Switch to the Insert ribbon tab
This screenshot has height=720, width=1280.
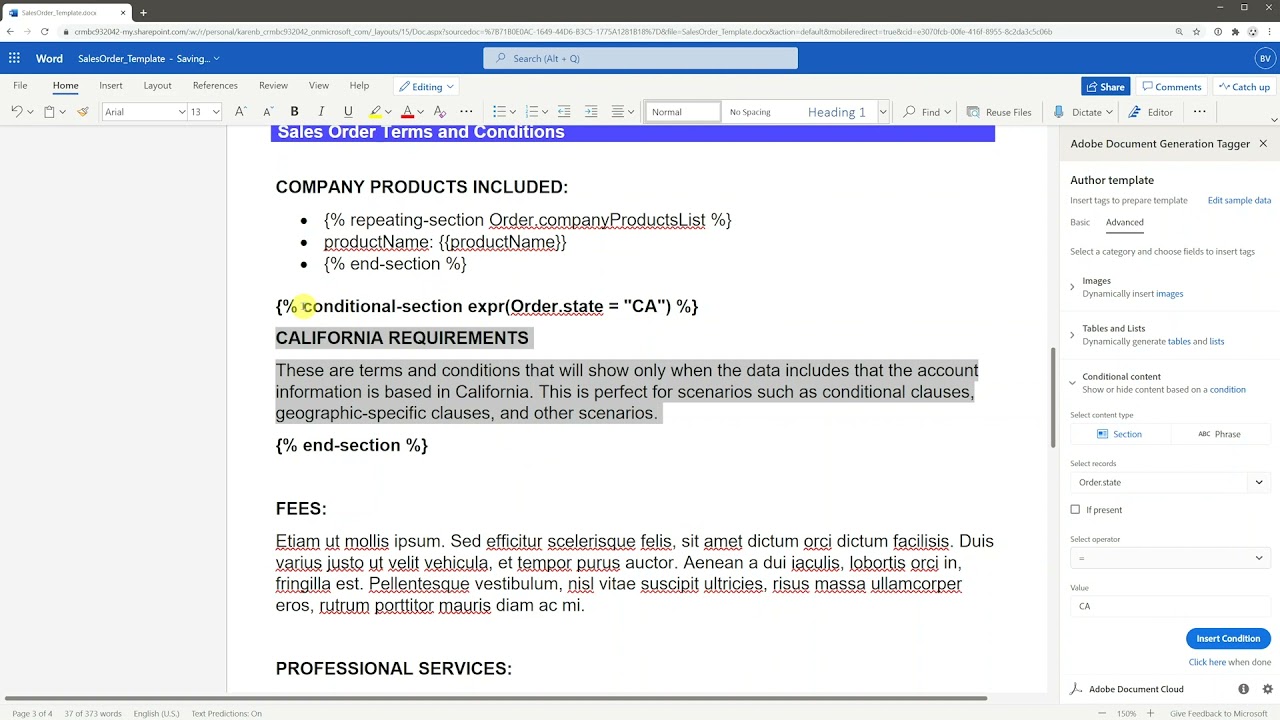(x=111, y=86)
